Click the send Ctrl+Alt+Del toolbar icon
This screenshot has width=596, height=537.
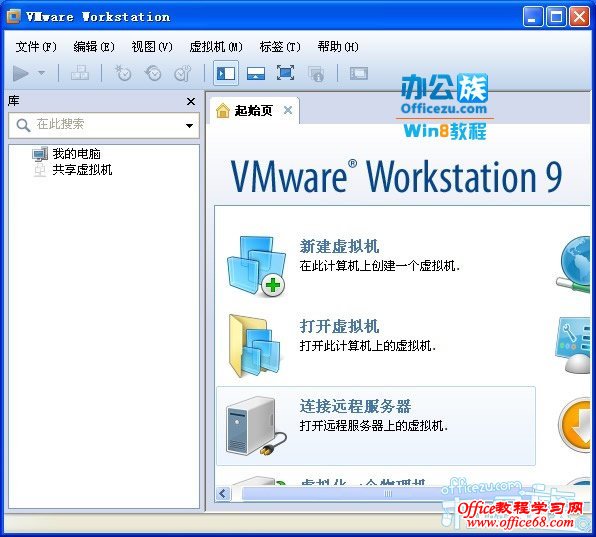coord(80,73)
